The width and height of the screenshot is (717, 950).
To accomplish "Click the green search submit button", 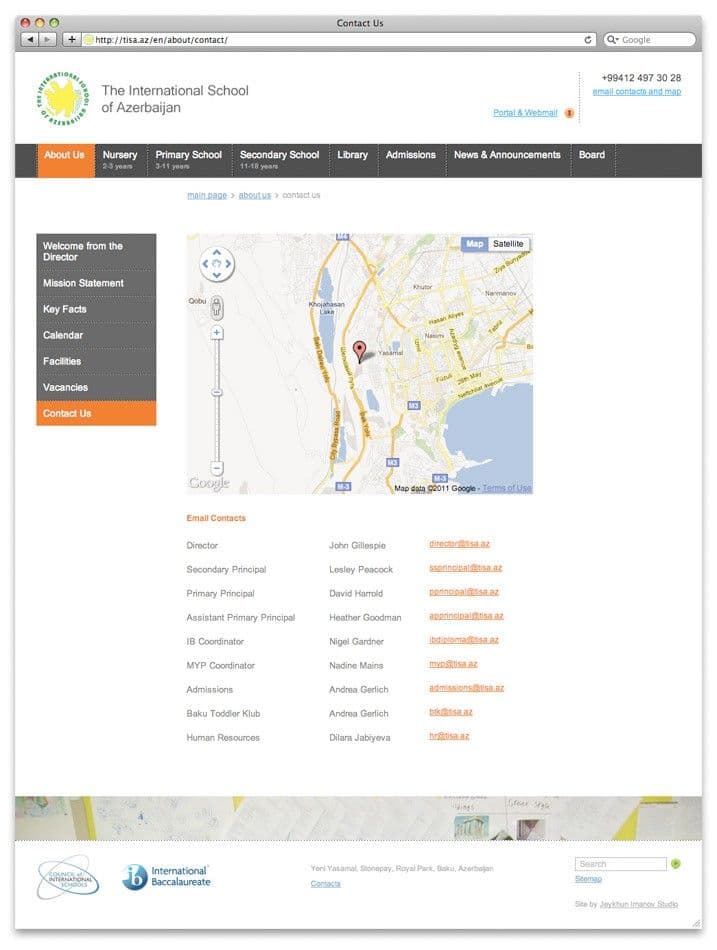I will coord(676,863).
